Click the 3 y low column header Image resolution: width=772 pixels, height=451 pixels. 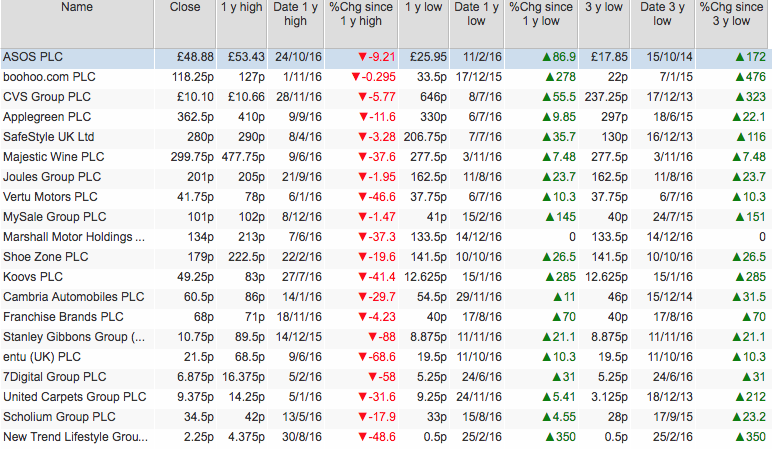coord(604,23)
